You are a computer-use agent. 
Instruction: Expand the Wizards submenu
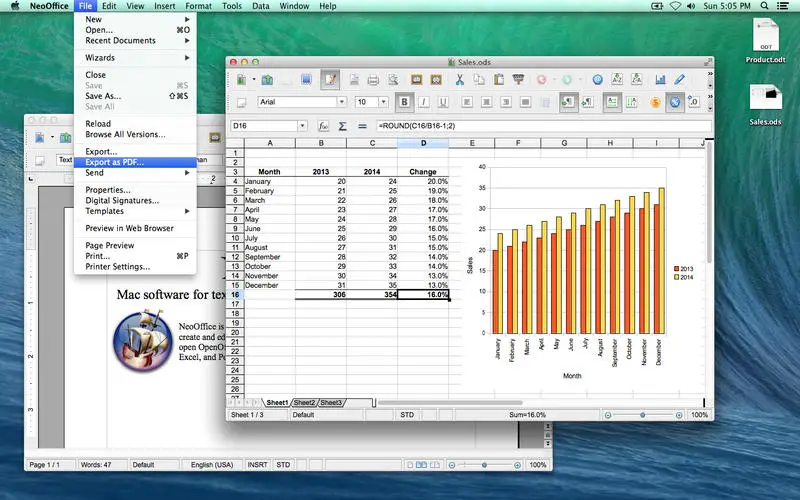tap(135, 58)
